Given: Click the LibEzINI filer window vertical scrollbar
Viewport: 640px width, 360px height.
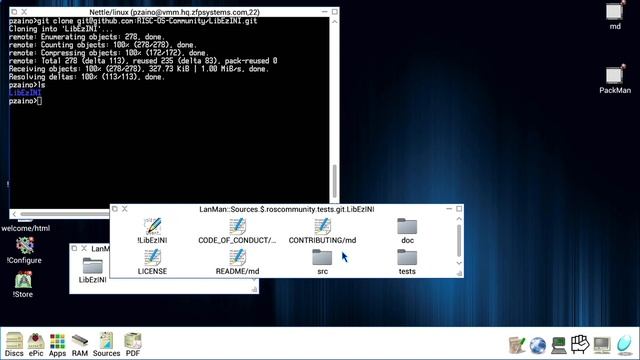Looking at the screenshot, I should pos(459,241).
